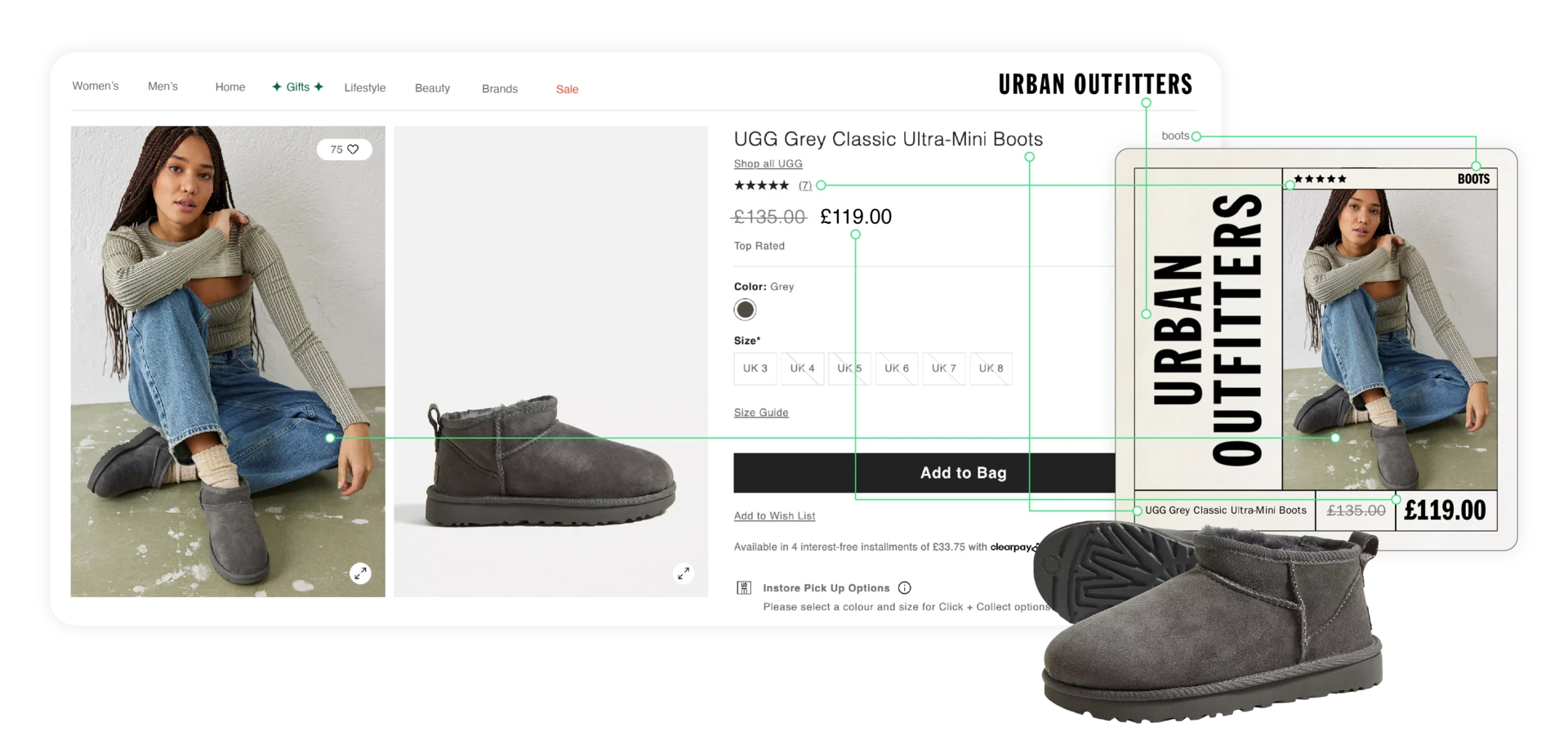This screenshot has height=745, width=1568.
Task: Select size UK 6
Action: click(x=897, y=368)
